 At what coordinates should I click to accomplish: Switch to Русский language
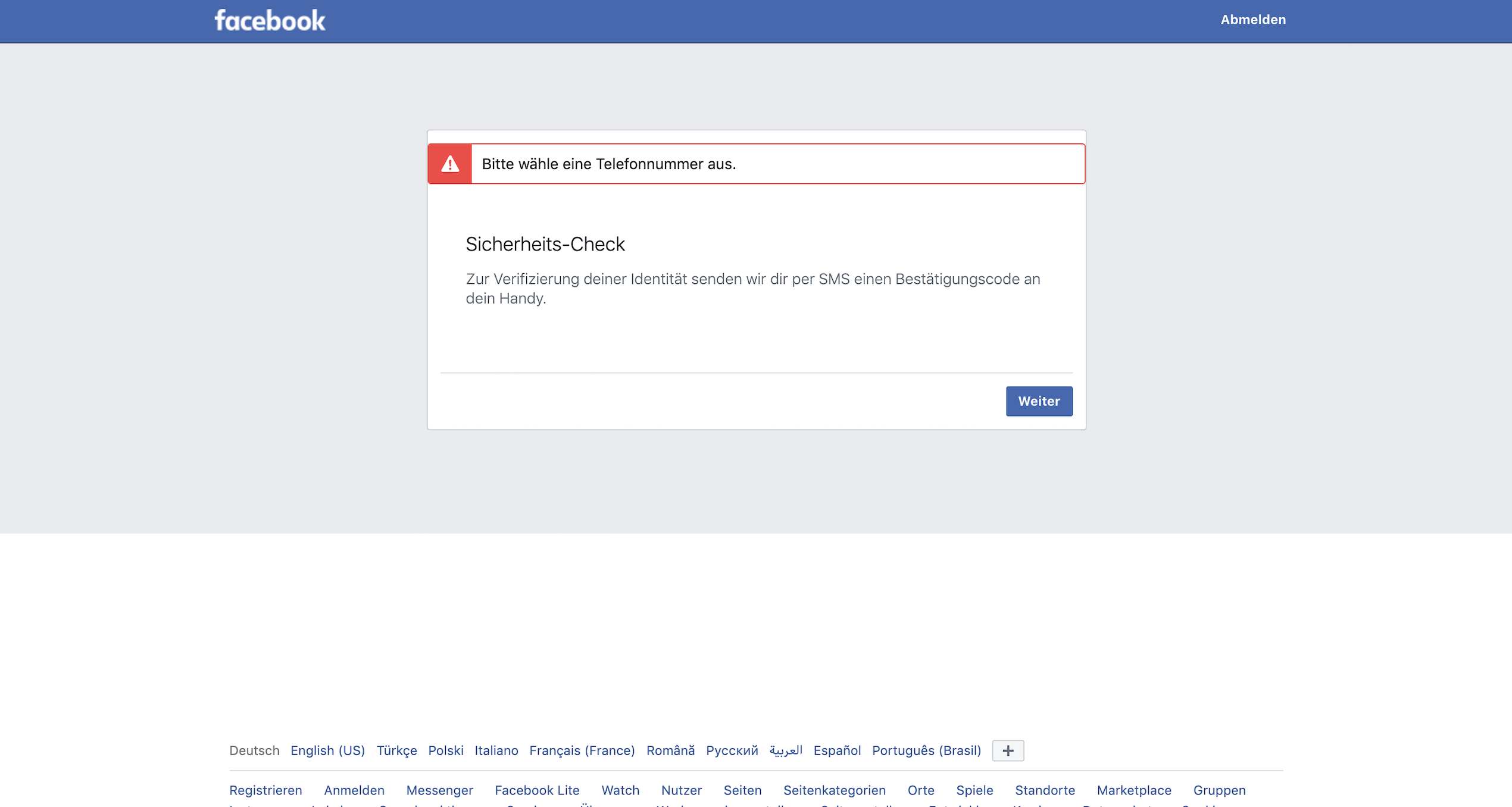tap(732, 750)
